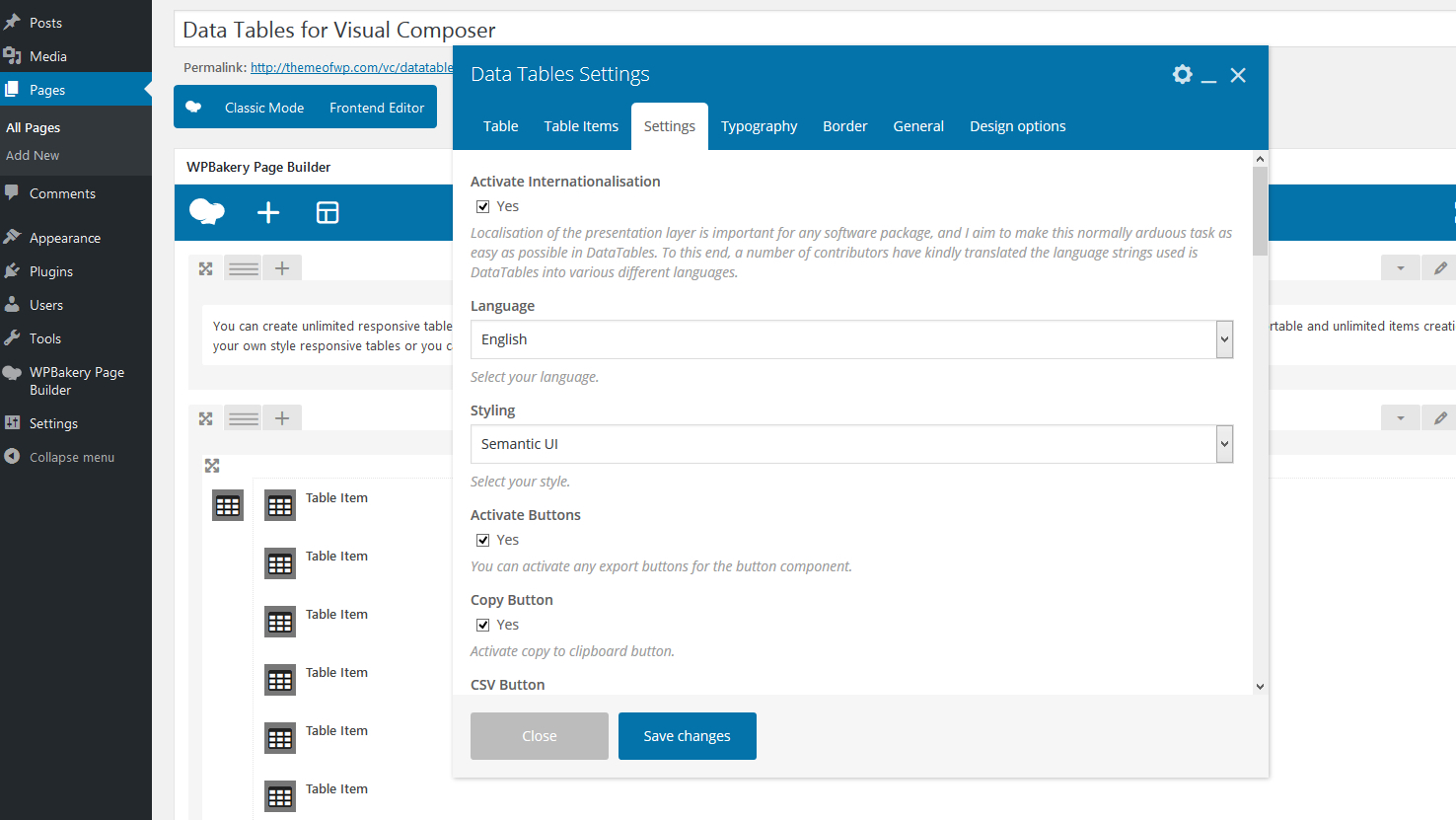Click the dialog scrollbar up arrow
Image resolution: width=1456 pixels, height=820 pixels.
pyautogui.click(x=1260, y=159)
